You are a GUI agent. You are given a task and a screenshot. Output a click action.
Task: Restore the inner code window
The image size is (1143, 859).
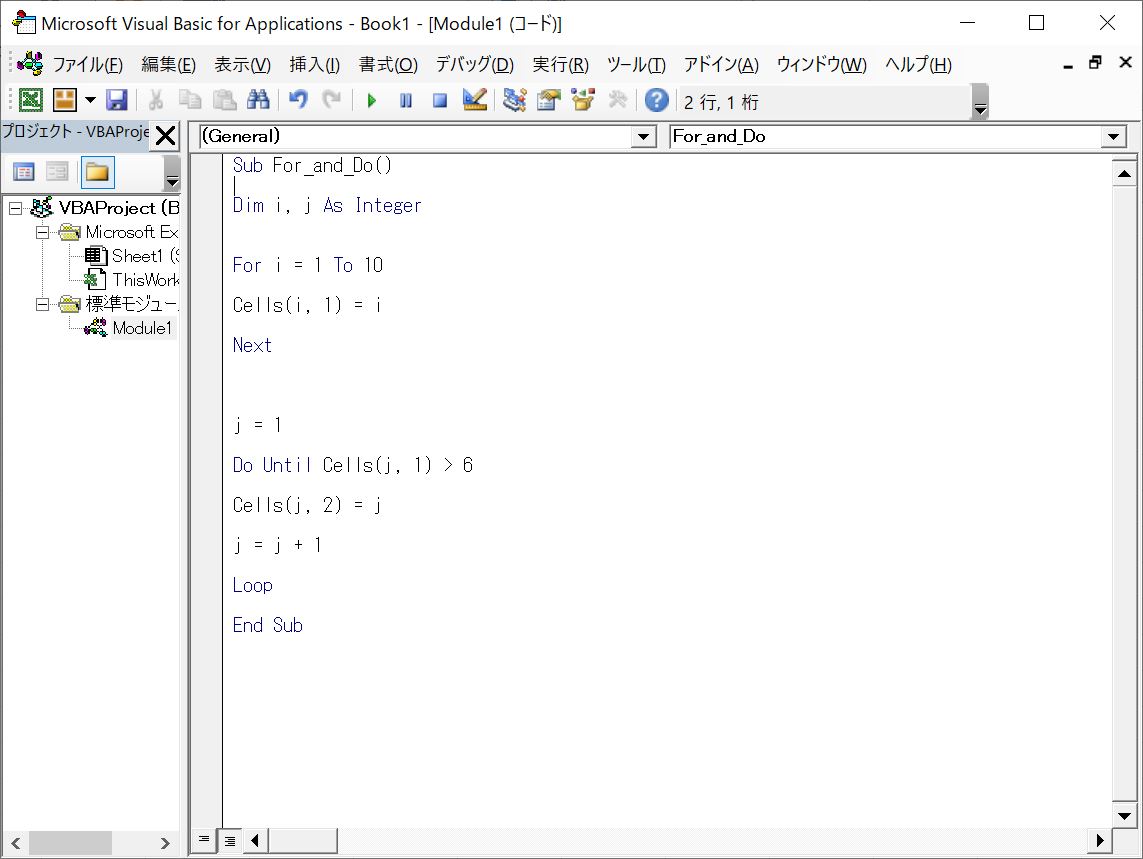point(1095,63)
